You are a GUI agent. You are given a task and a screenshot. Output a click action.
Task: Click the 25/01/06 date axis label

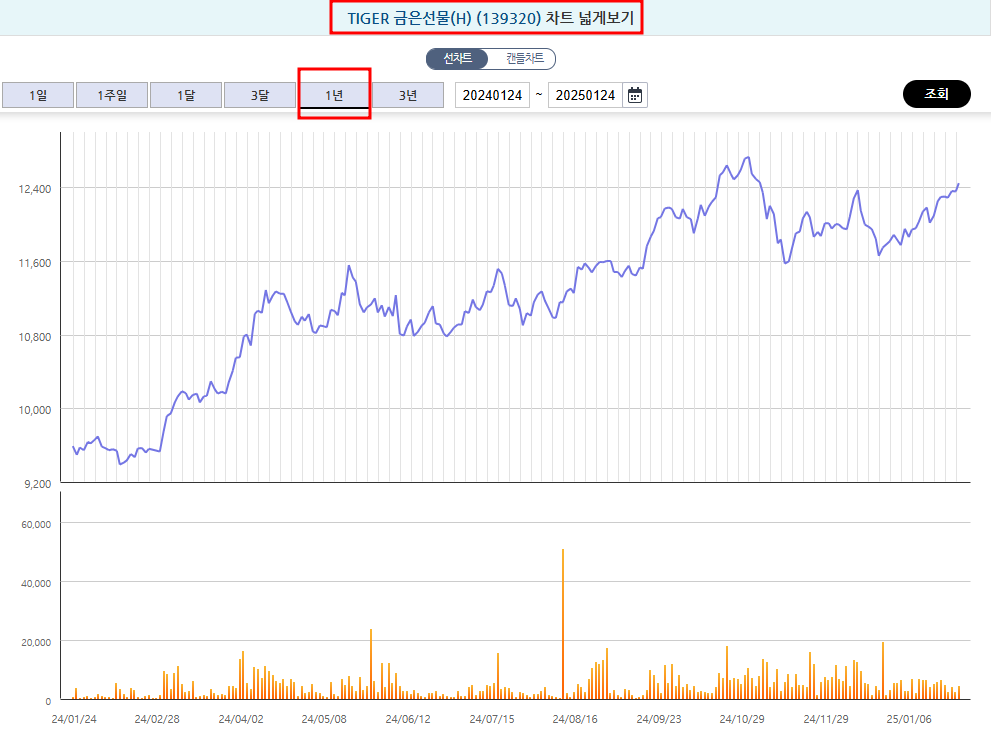click(x=909, y=719)
